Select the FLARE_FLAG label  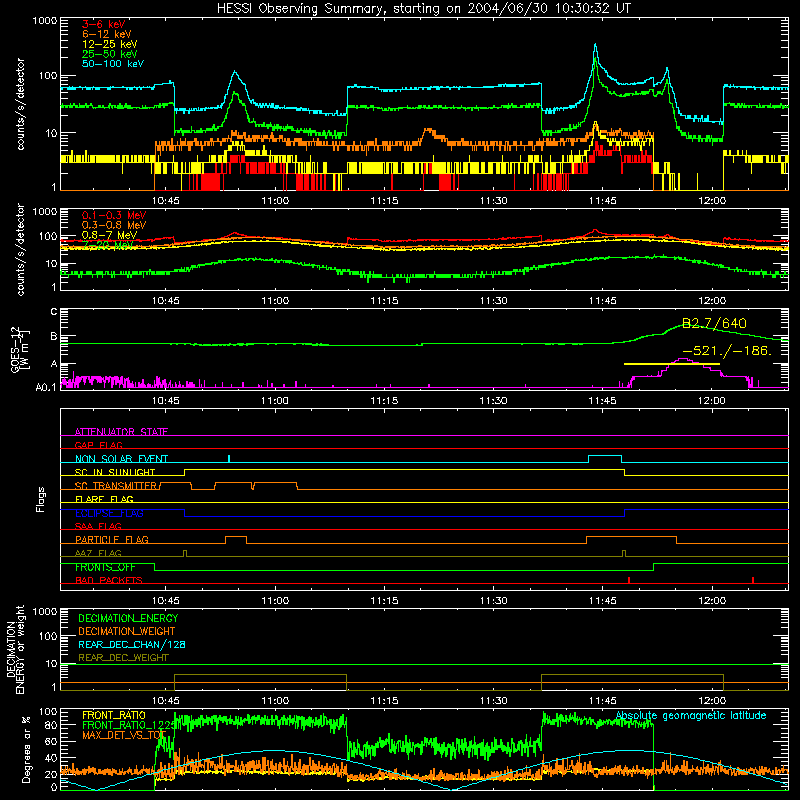click(x=104, y=499)
